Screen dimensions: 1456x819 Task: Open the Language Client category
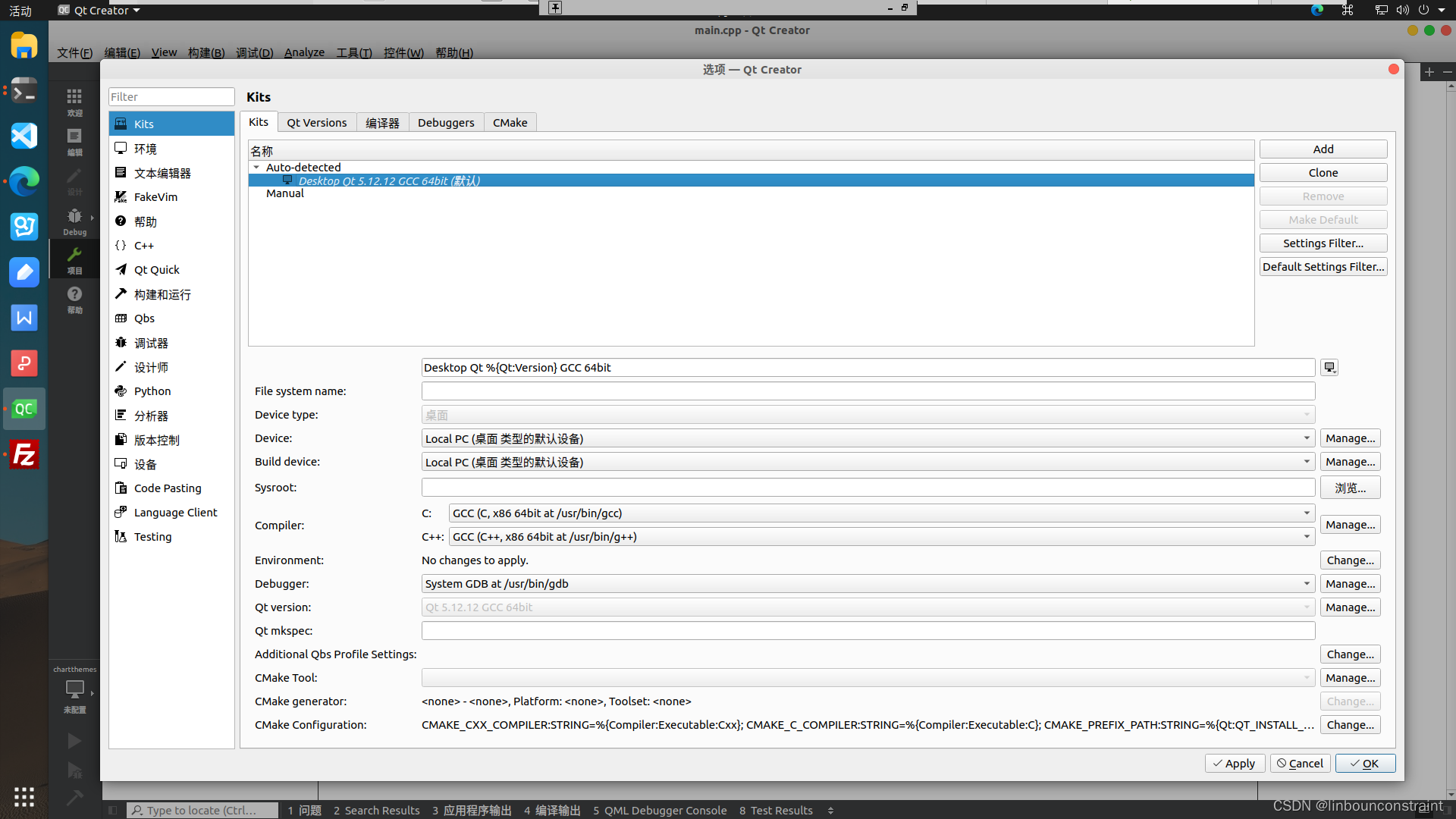point(175,513)
